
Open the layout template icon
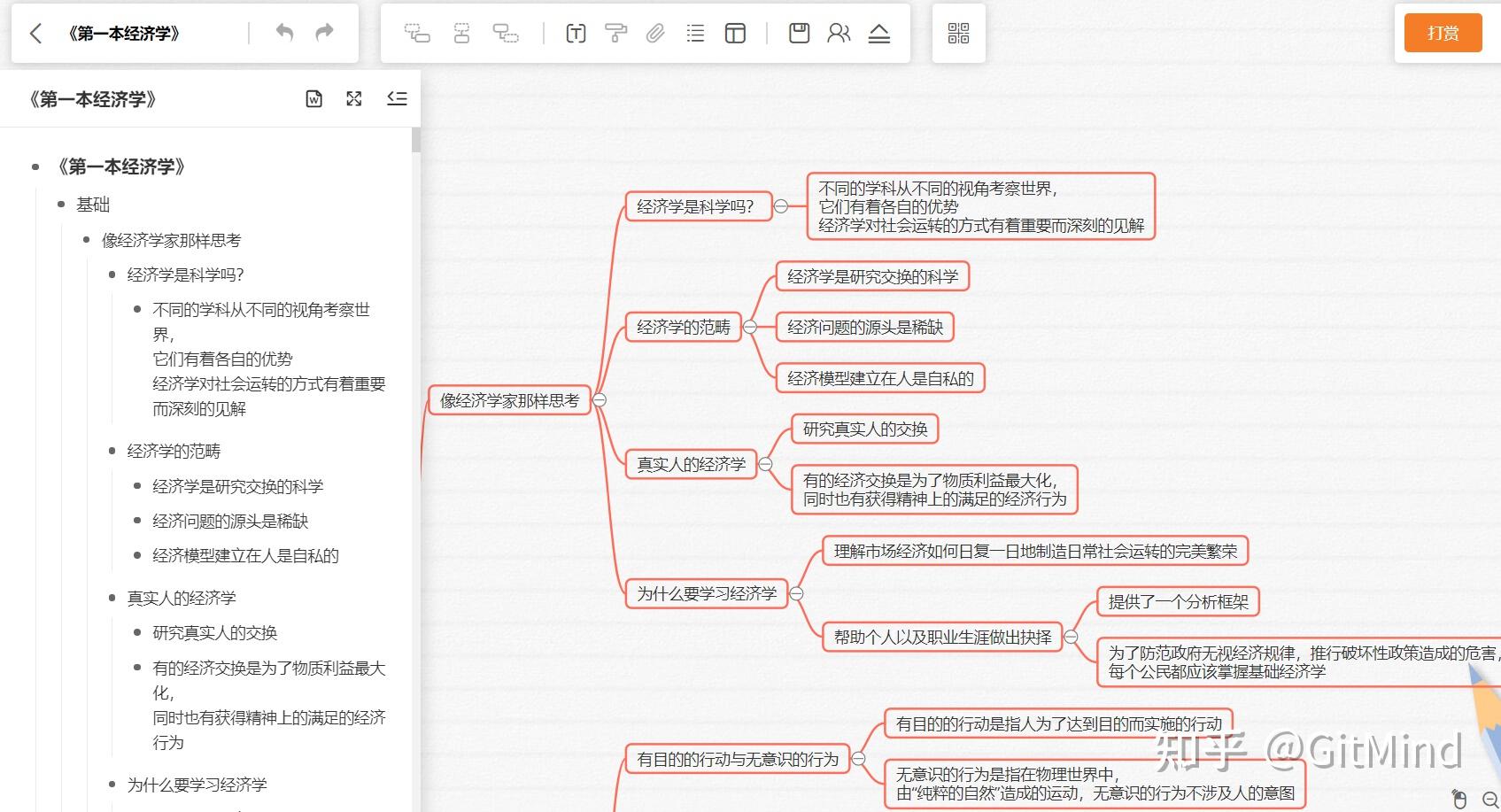735,34
